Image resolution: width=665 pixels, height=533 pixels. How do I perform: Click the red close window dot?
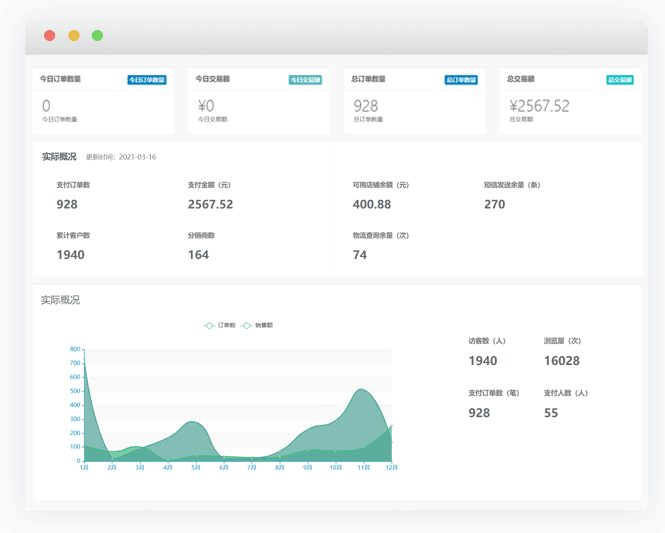[49, 36]
